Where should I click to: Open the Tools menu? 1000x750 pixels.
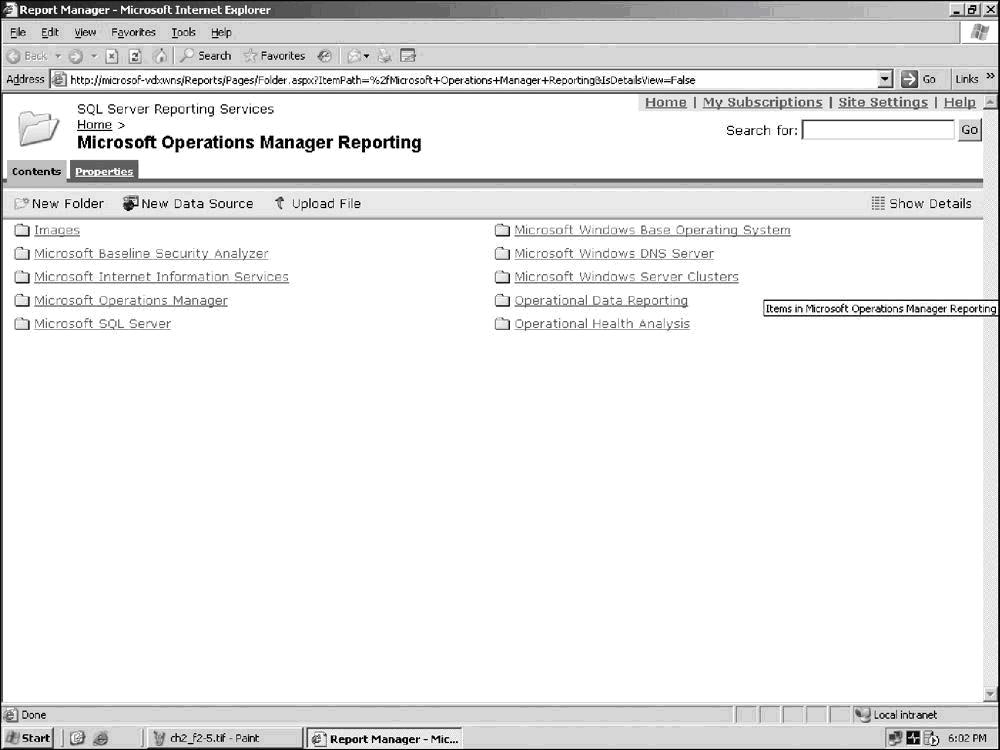[183, 32]
